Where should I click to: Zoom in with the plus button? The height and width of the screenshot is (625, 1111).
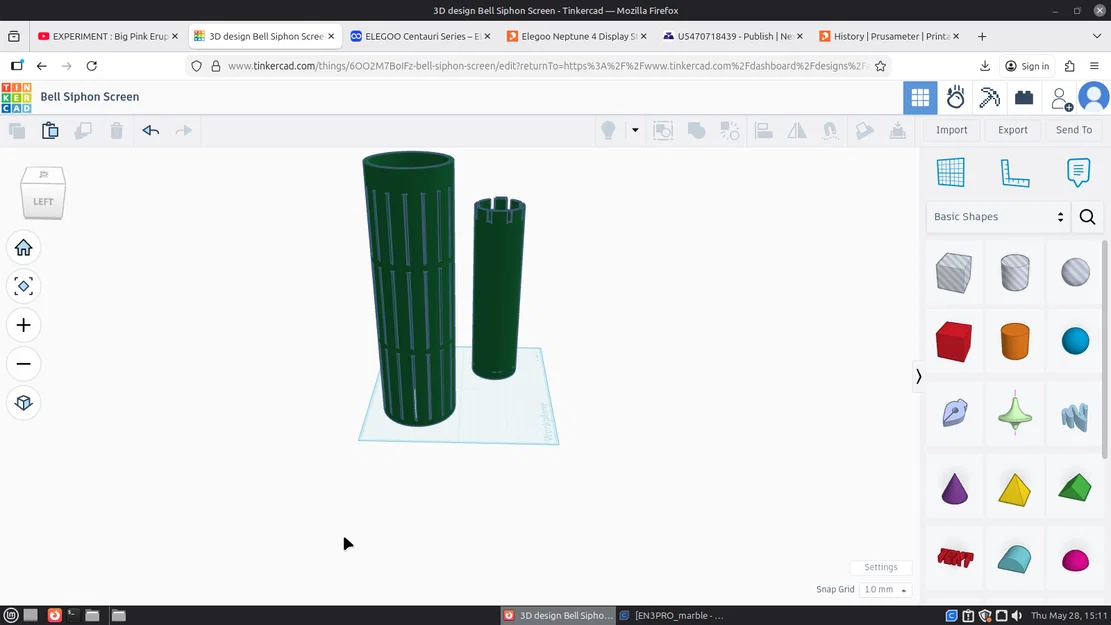pos(23,325)
